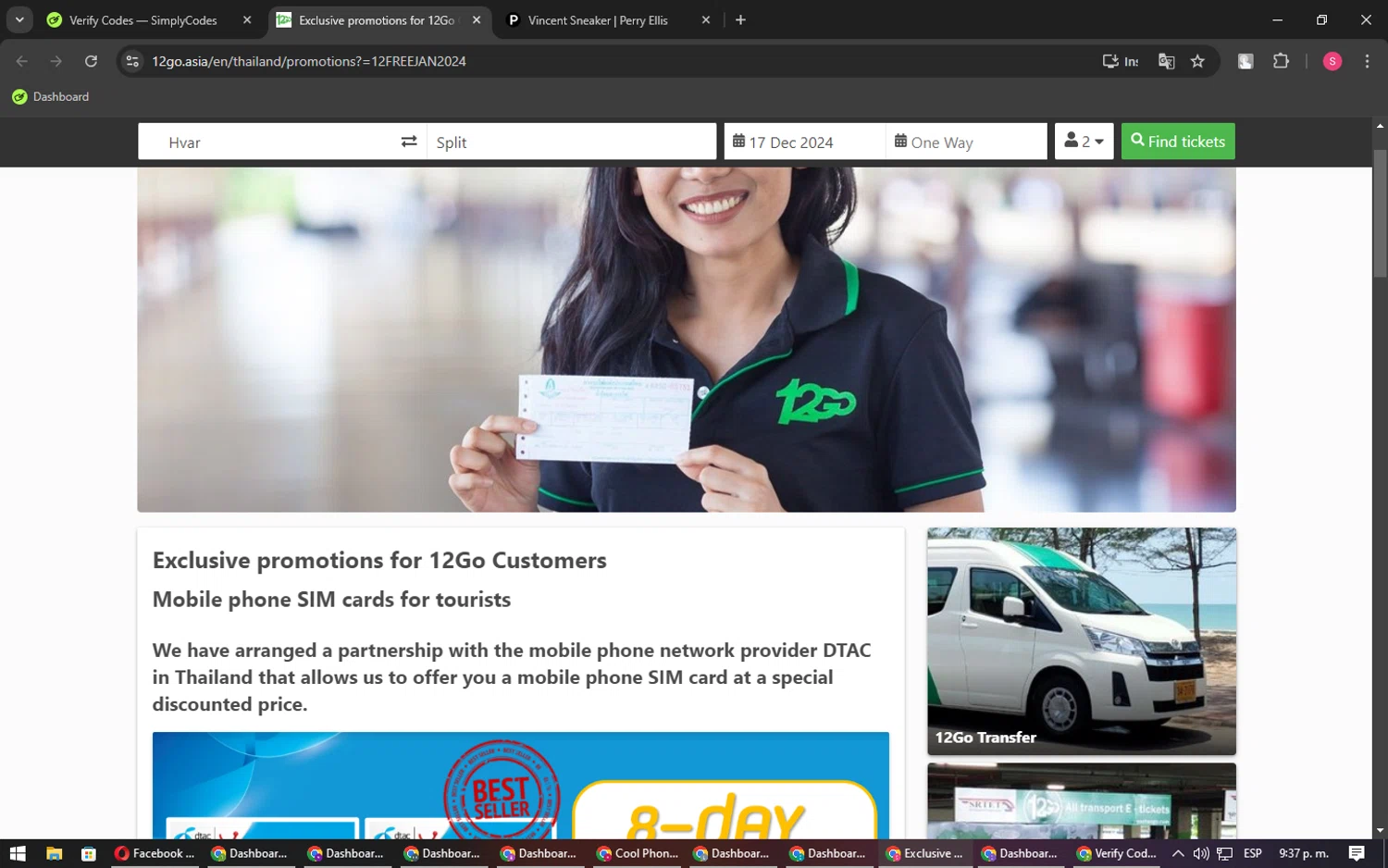Screen dimensions: 1388x868
Task: Show hidden system tray icons
Action: pyautogui.click(x=1178, y=853)
